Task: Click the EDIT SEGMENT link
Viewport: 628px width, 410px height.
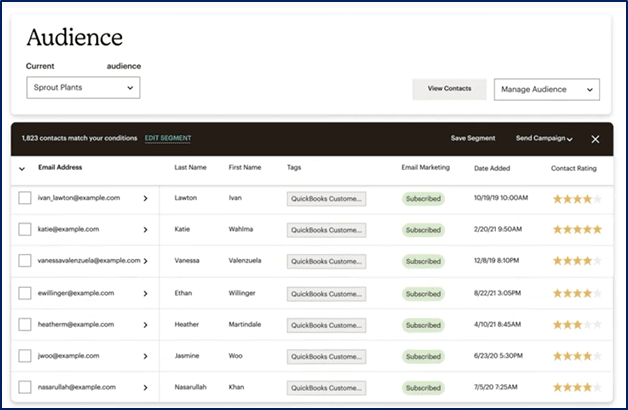Action: pos(168,139)
